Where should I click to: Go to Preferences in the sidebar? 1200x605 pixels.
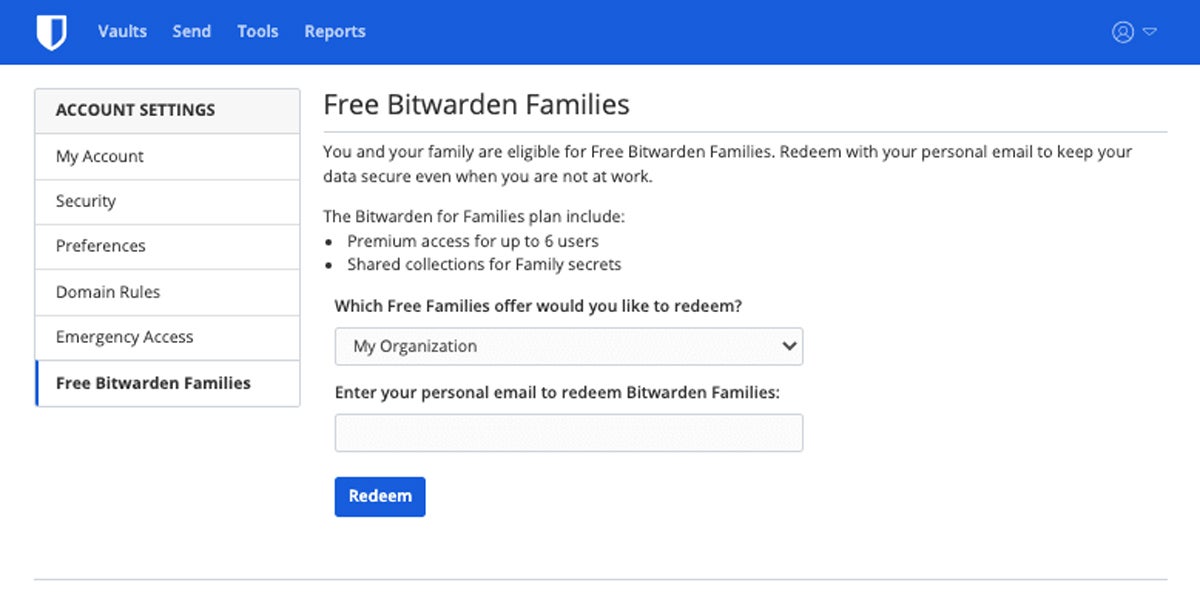[x=101, y=247]
